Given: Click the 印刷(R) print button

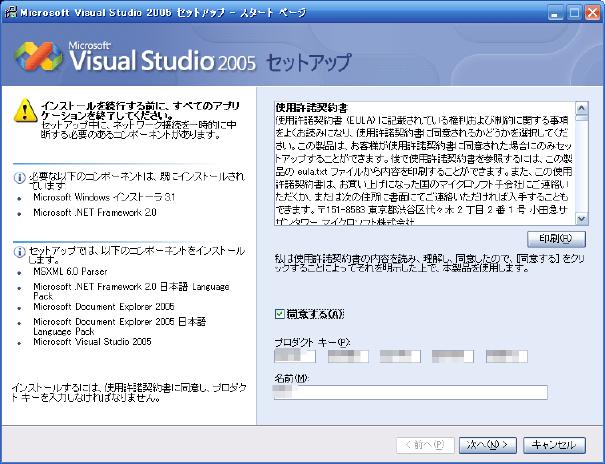Looking at the screenshot, I should (x=556, y=239).
